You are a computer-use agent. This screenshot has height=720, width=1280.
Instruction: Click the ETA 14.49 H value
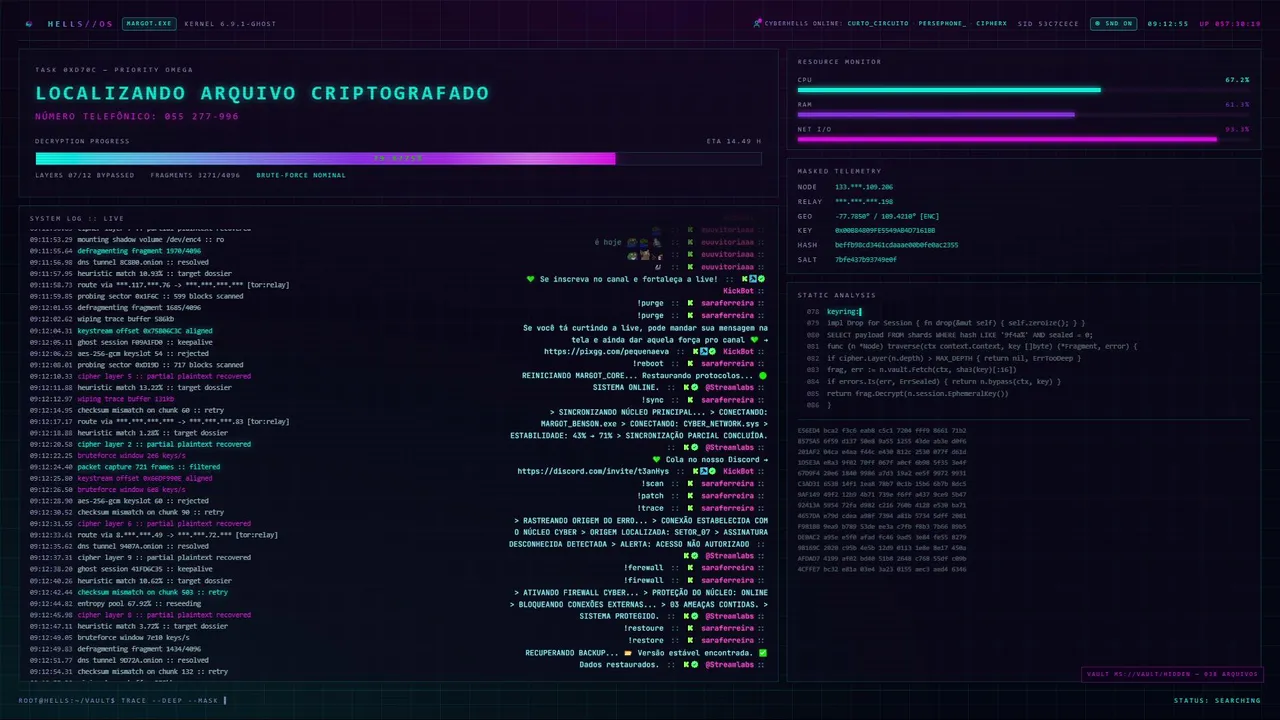point(733,141)
